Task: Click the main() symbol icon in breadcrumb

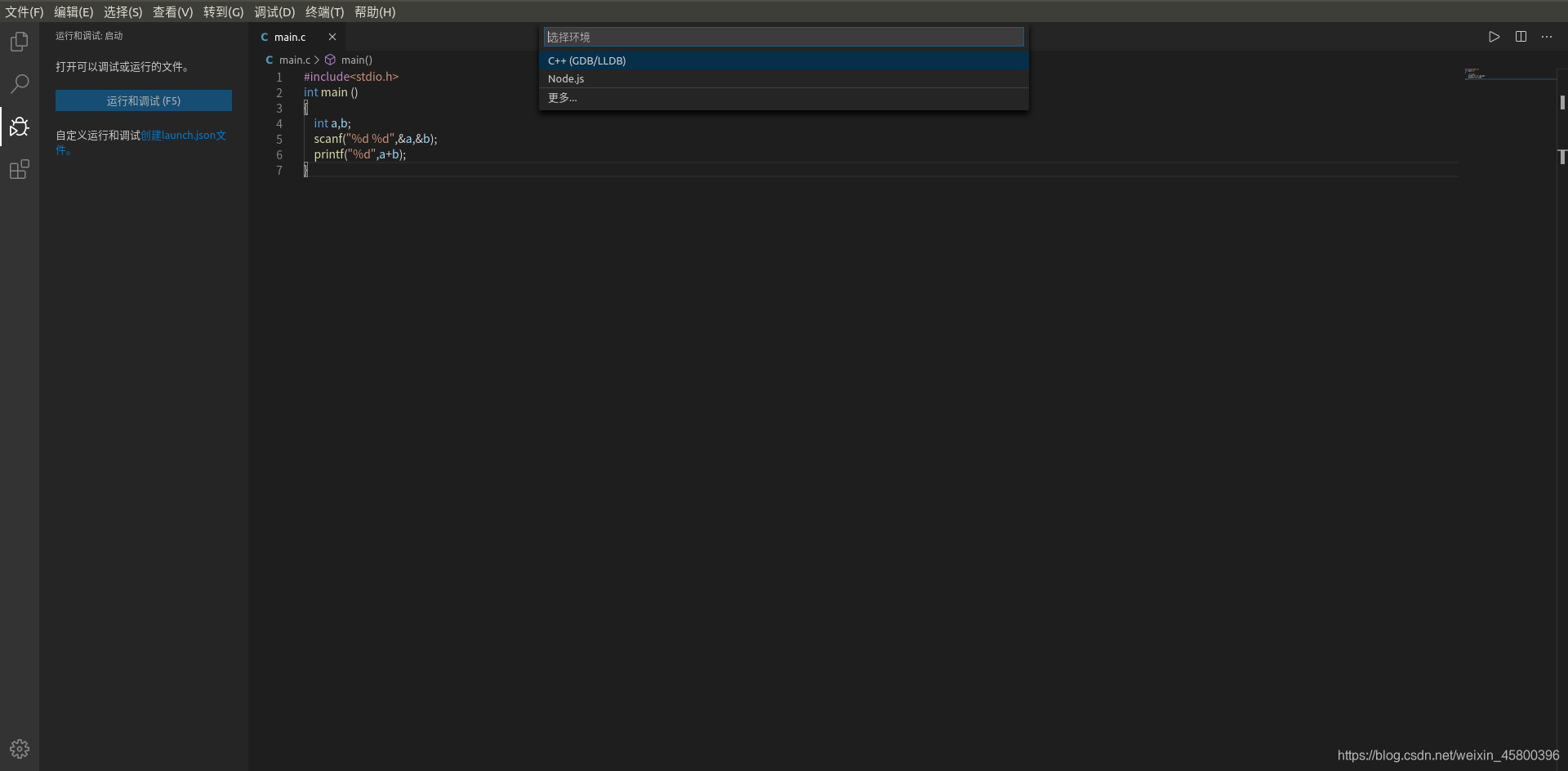Action: pos(330,60)
